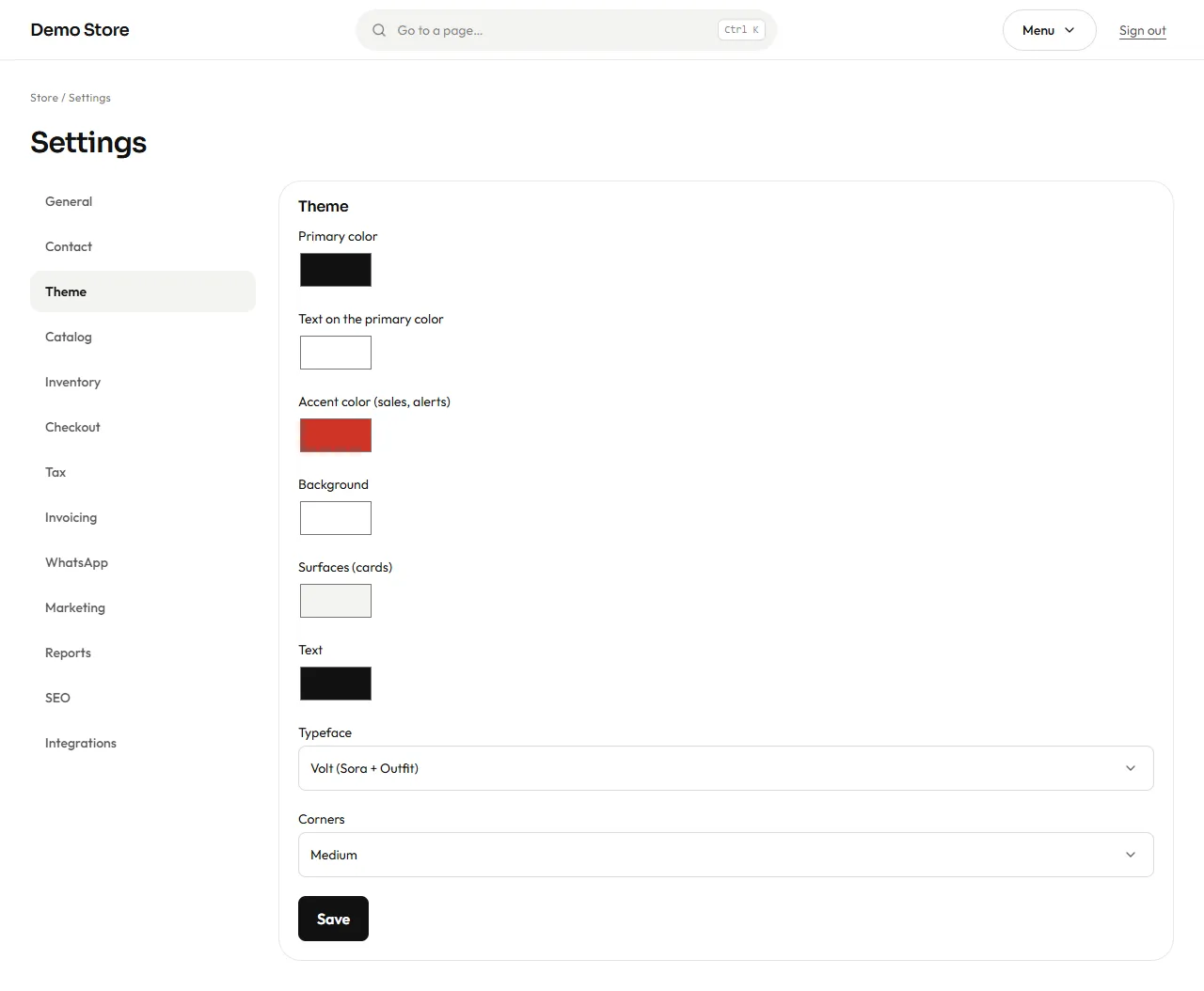The image size is (1204, 991).
Task: Click the Store breadcrumb link
Action: click(44, 98)
